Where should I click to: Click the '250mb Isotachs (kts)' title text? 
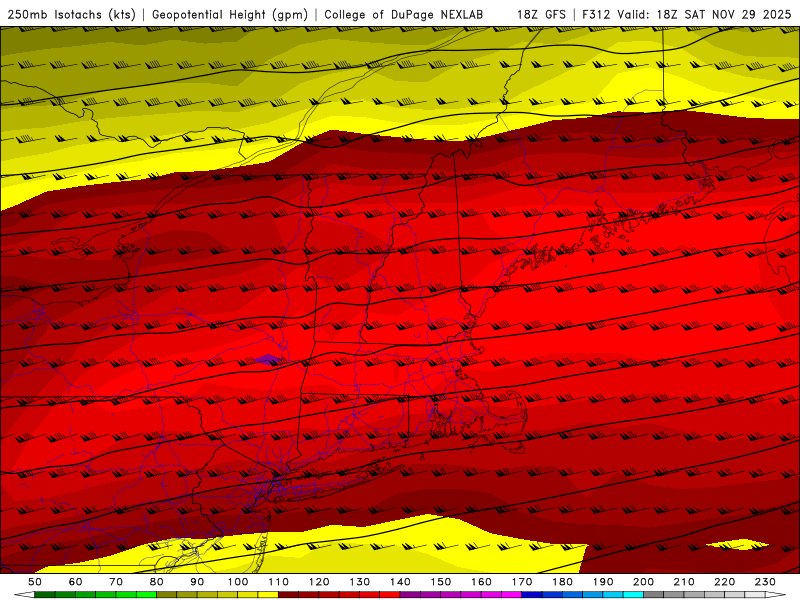click(71, 14)
